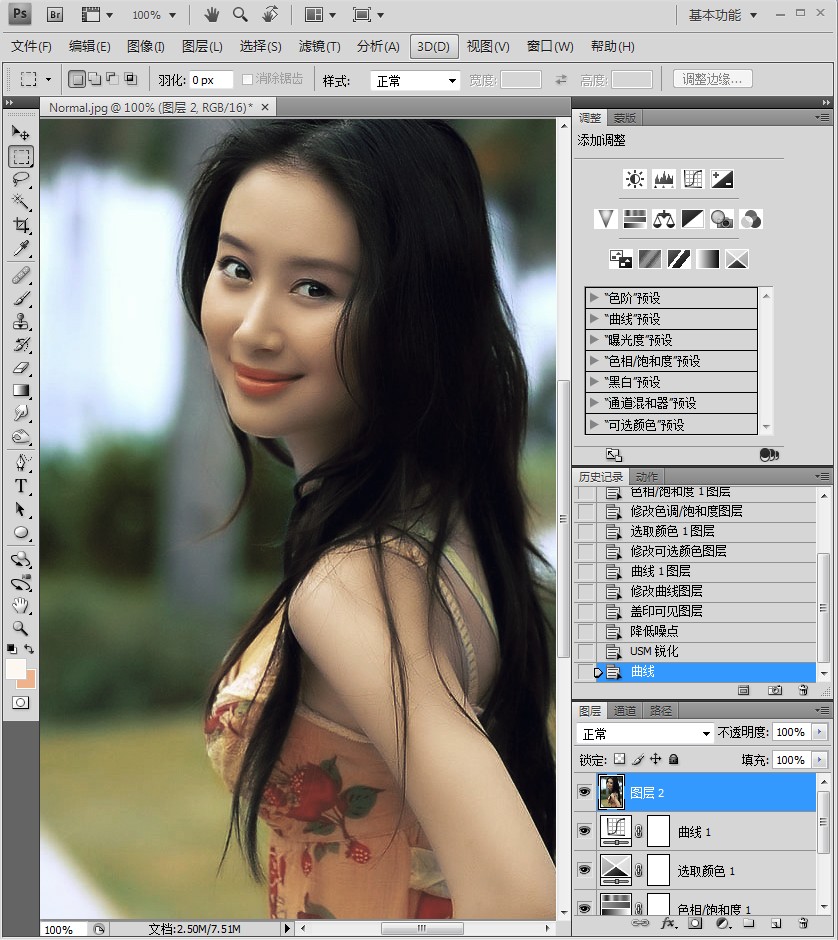Click the Color Balance adjustment icon
This screenshot has height=940, width=838.
[664, 218]
